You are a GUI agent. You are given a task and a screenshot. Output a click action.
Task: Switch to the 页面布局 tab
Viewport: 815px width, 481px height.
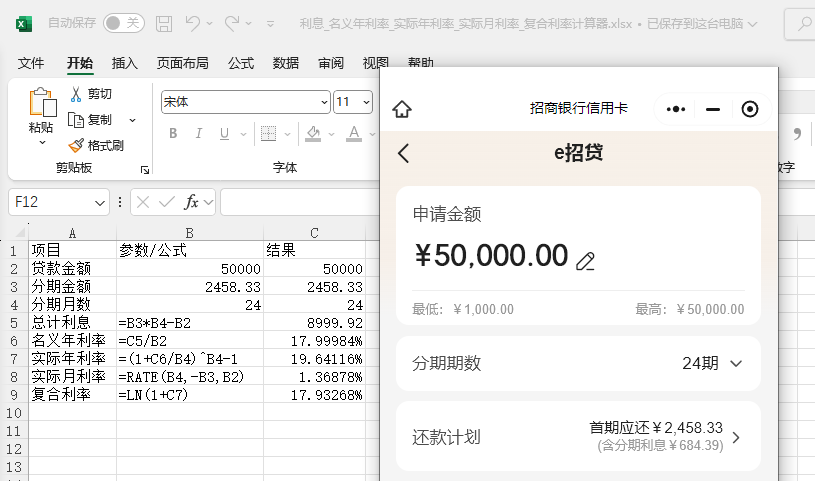pyautogui.click(x=182, y=63)
